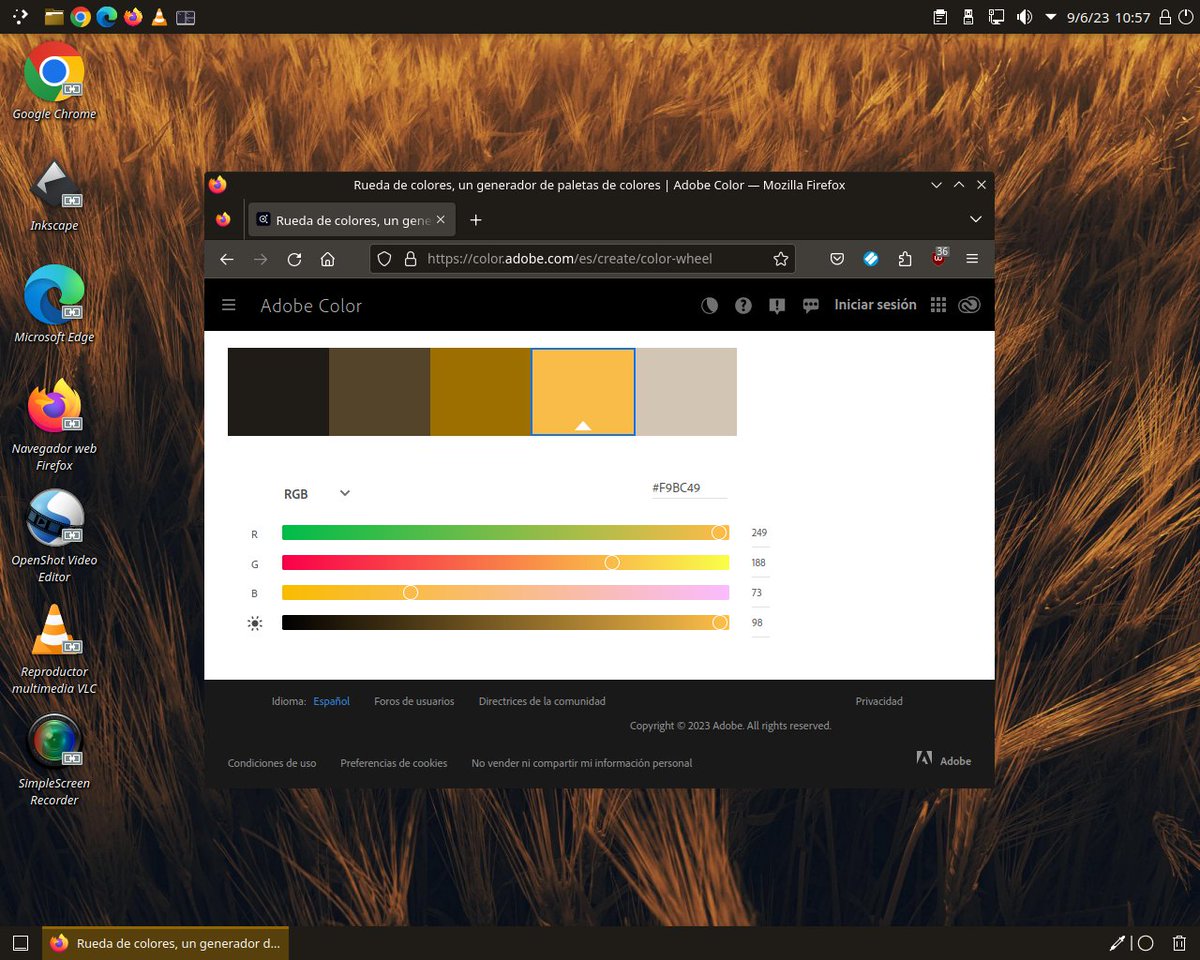Image resolution: width=1200 pixels, height=960 pixels.
Task: Launch Google Chrome desktop shortcut
Action: pyautogui.click(x=54, y=82)
